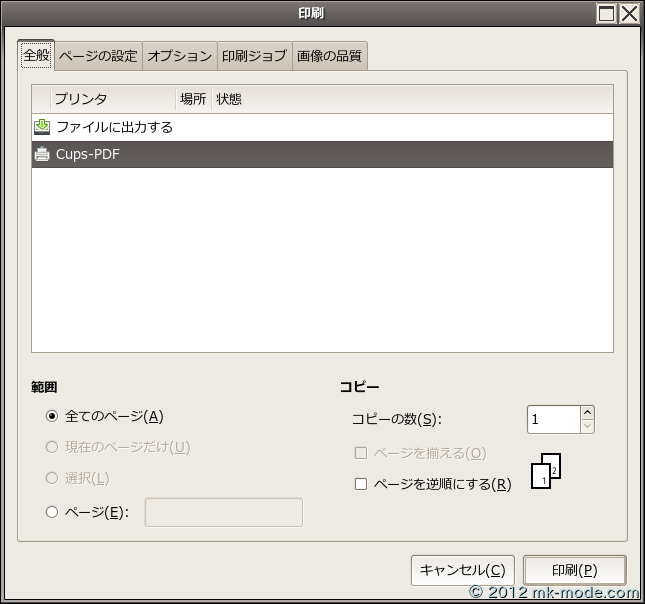Increase copy count with up arrow
645x604 pixels.
pyautogui.click(x=587, y=412)
